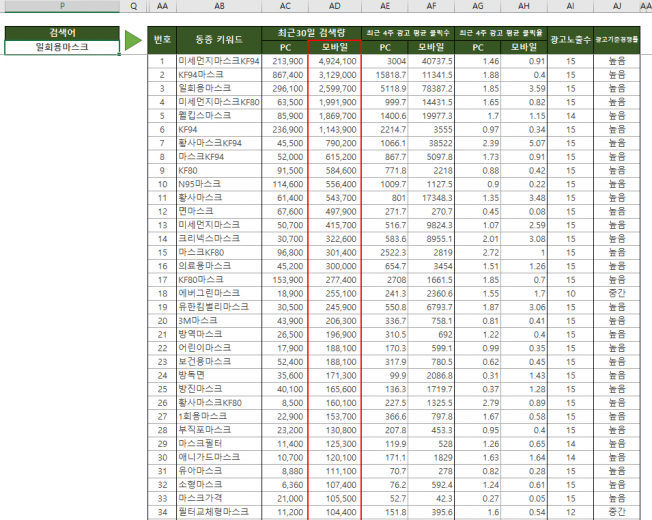The image size is (652, 520).
Task: Select keyword cell 필터교체형마스크
Action: [219, 512]
